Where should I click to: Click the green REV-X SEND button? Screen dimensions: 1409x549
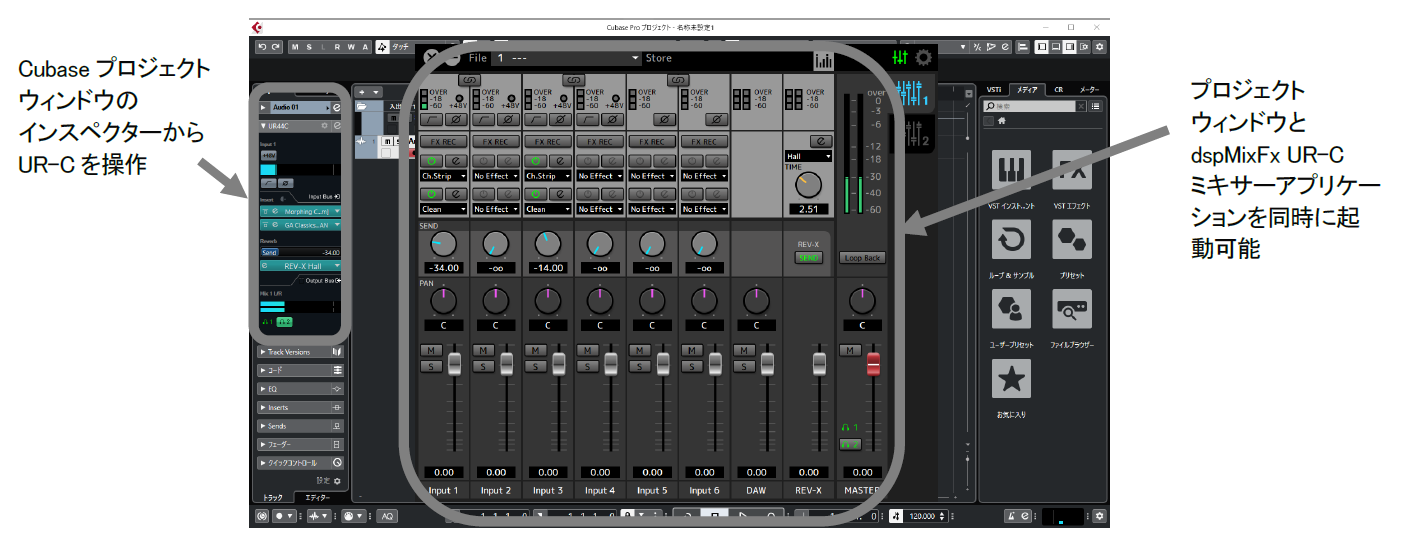click(809, 258)
